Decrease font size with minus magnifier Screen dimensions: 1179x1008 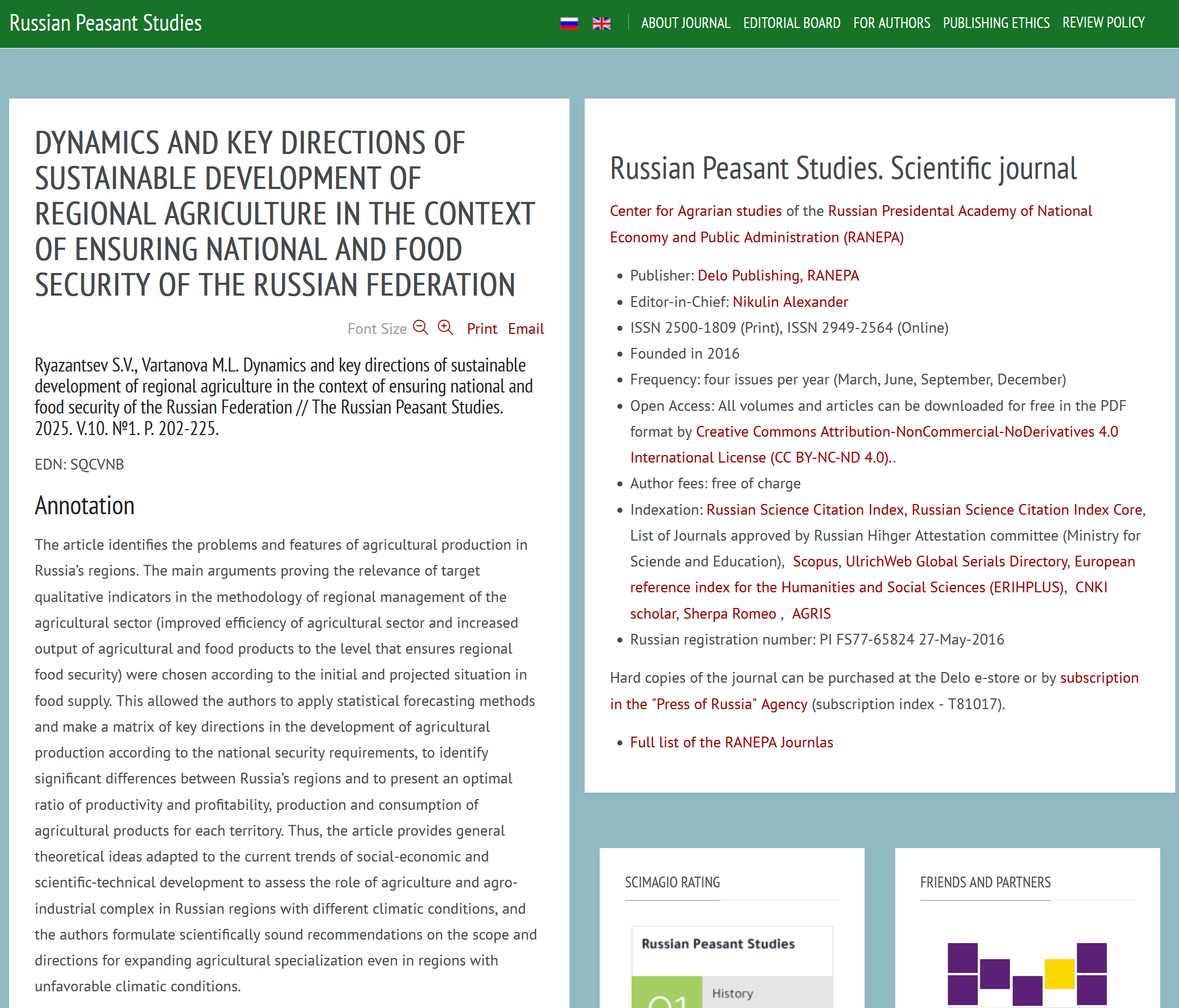(x=420, y=328)
